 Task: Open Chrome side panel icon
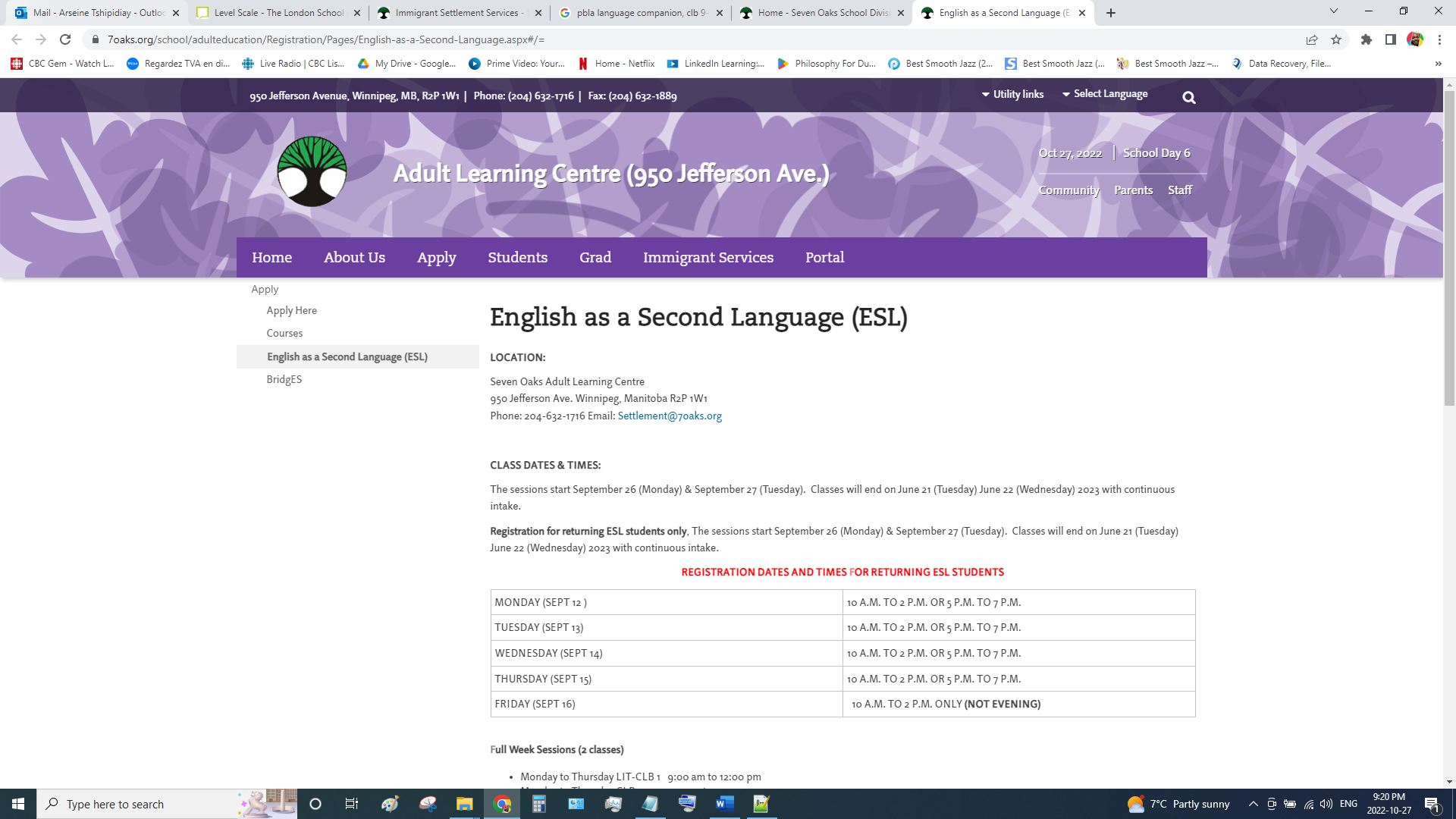coord(1390,39)
